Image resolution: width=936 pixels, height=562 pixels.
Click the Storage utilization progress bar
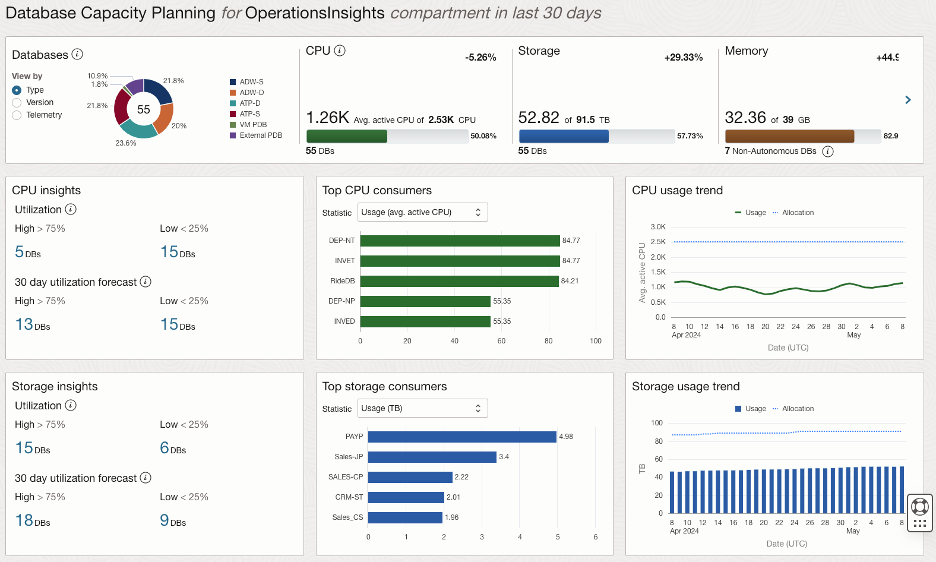click(x=597, y=136)
